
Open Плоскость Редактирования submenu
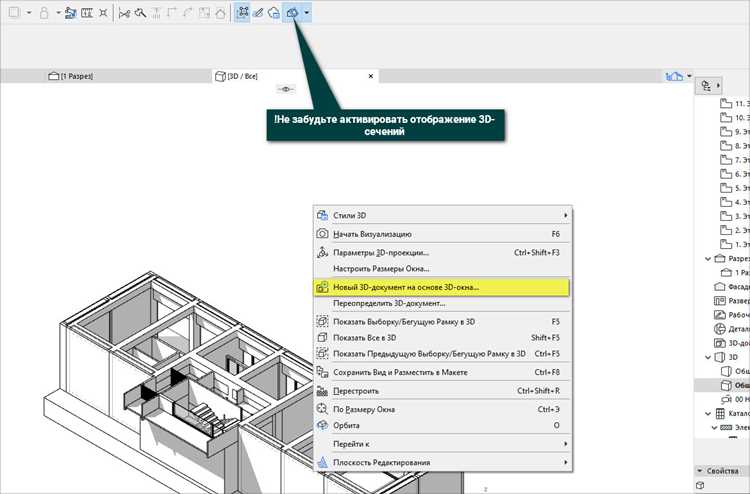coord(442,462)
